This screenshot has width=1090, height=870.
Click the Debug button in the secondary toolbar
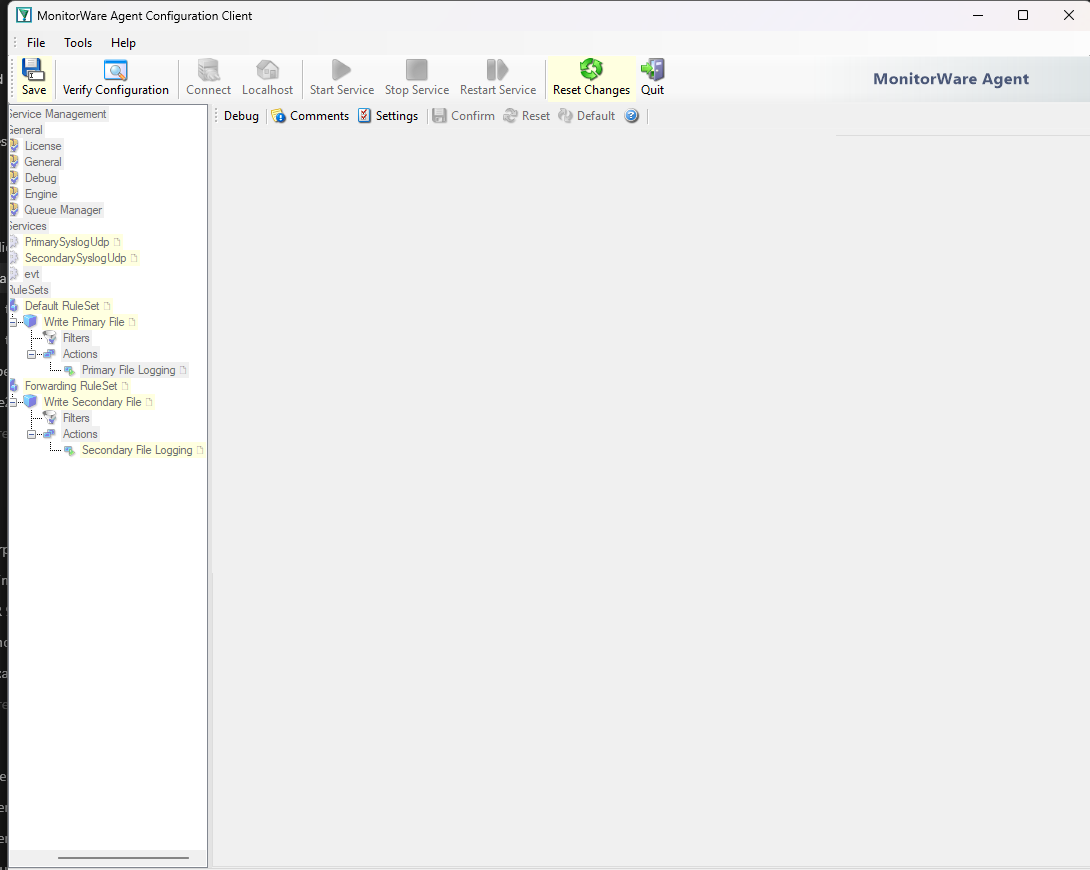[x=241, y=116]
